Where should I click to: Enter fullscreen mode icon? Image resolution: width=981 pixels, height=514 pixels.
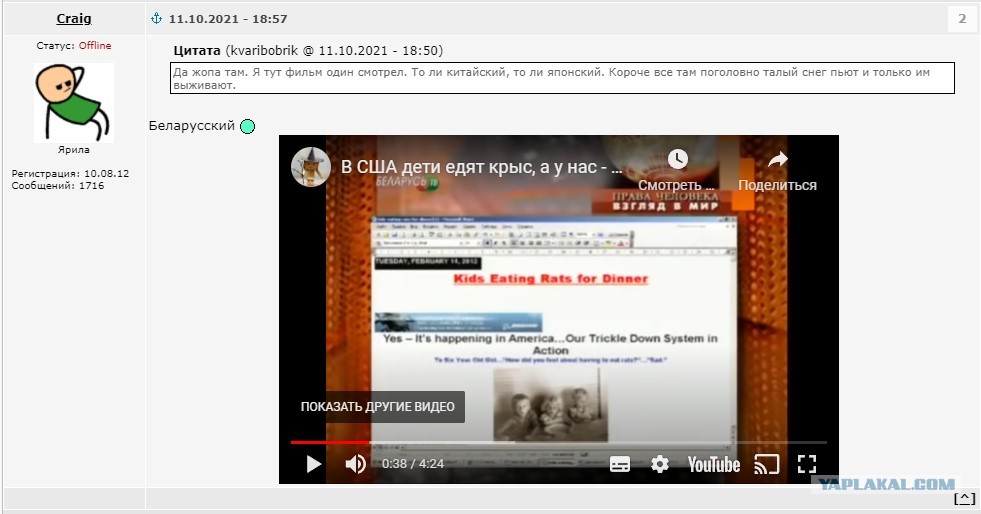[807, 464]
